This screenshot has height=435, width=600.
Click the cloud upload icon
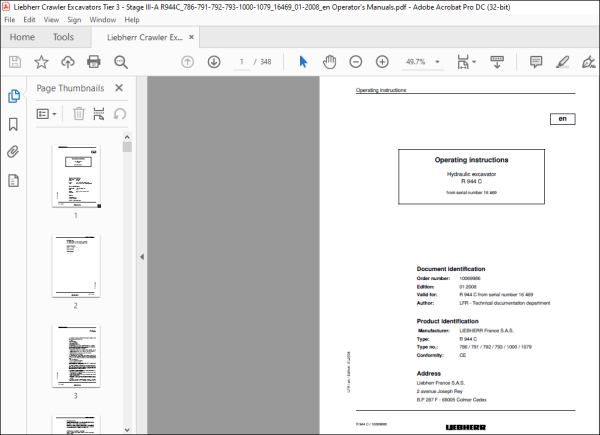click(68, 62)
